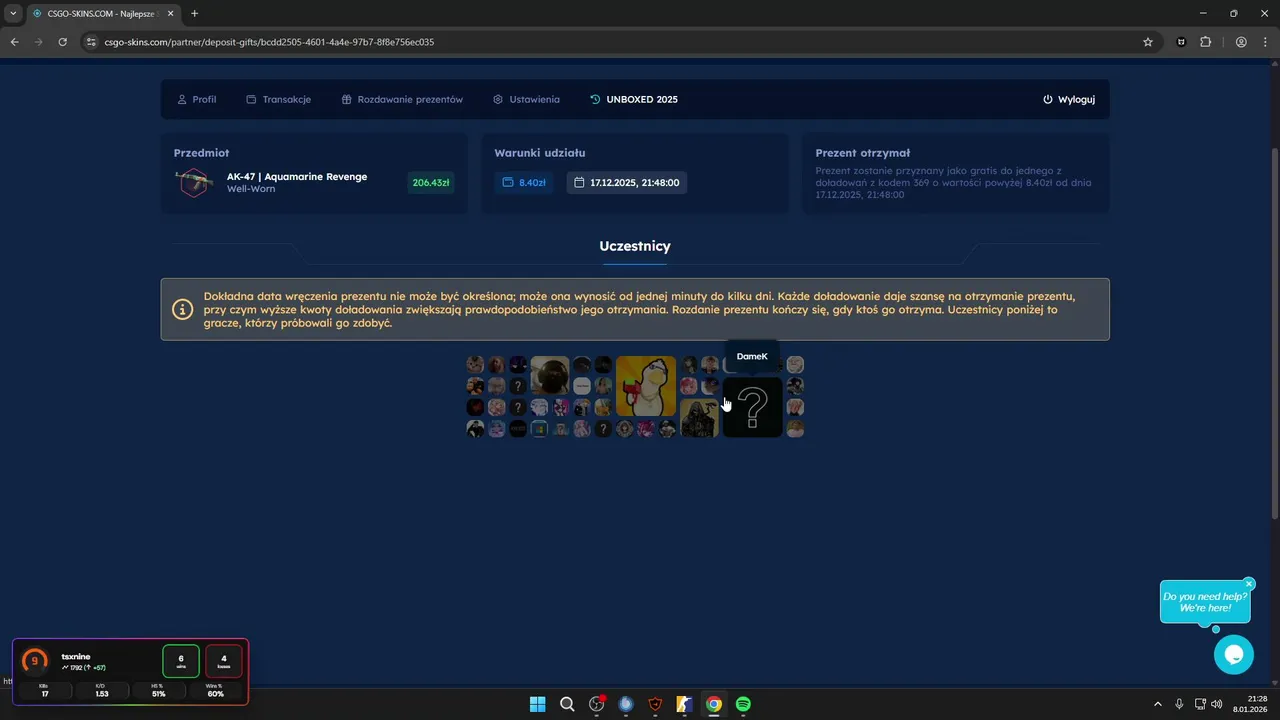Click the 6 wins box in overlay
The height and width of the screenshot is (720, 1280).
pyautogui.click(x=181, y=661)
